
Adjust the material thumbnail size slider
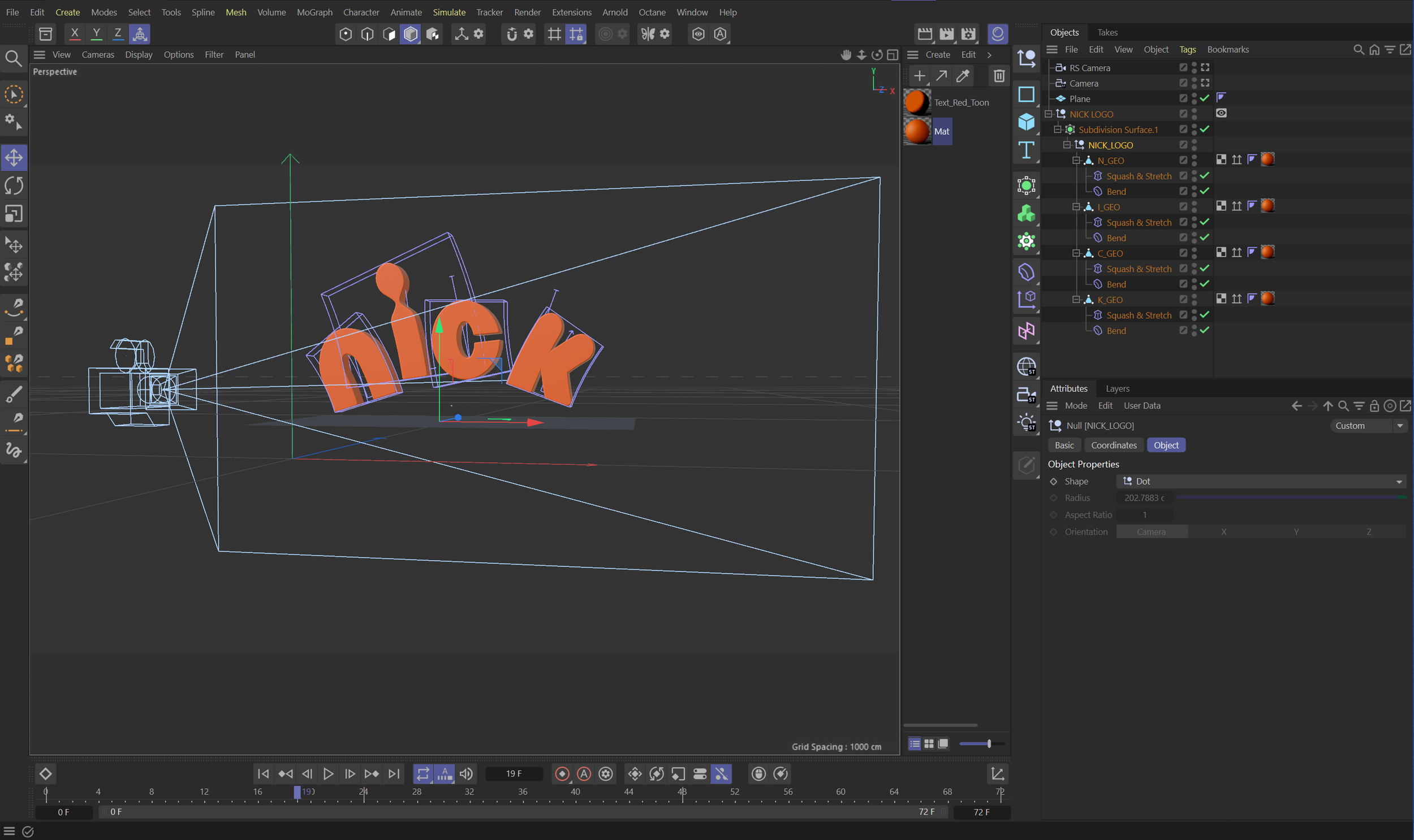tap(982, 744)
